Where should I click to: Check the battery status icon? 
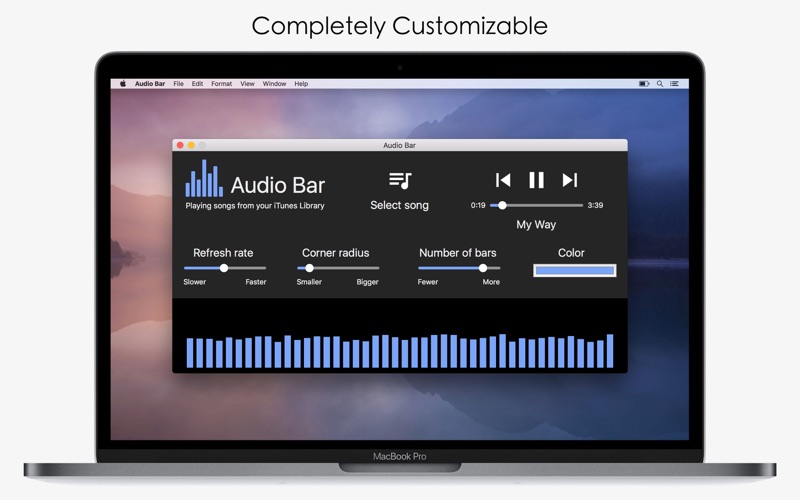pyautogui.click(x=644, y=84)
